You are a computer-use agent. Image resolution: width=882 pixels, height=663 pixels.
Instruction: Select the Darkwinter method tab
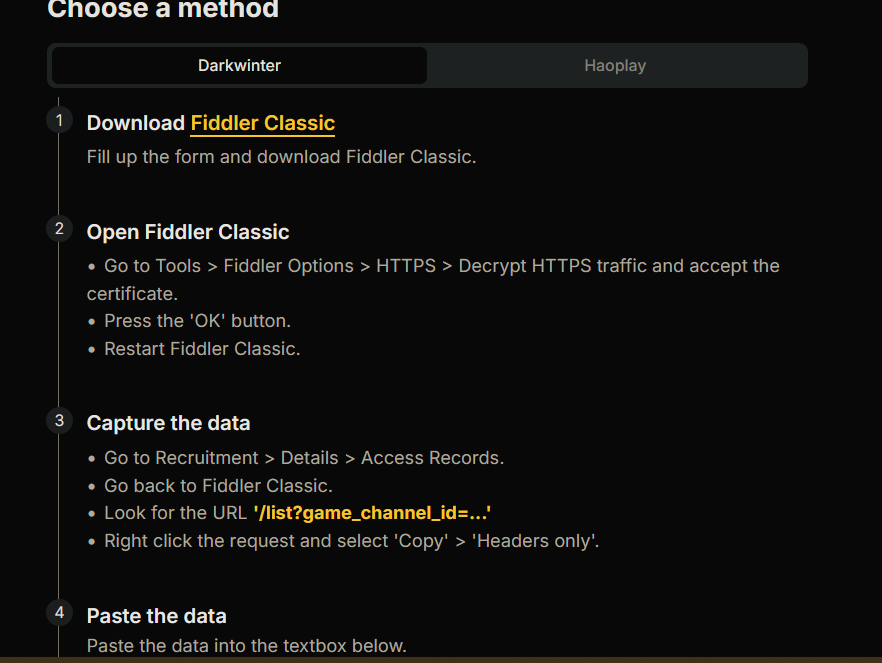click(240, 66)
